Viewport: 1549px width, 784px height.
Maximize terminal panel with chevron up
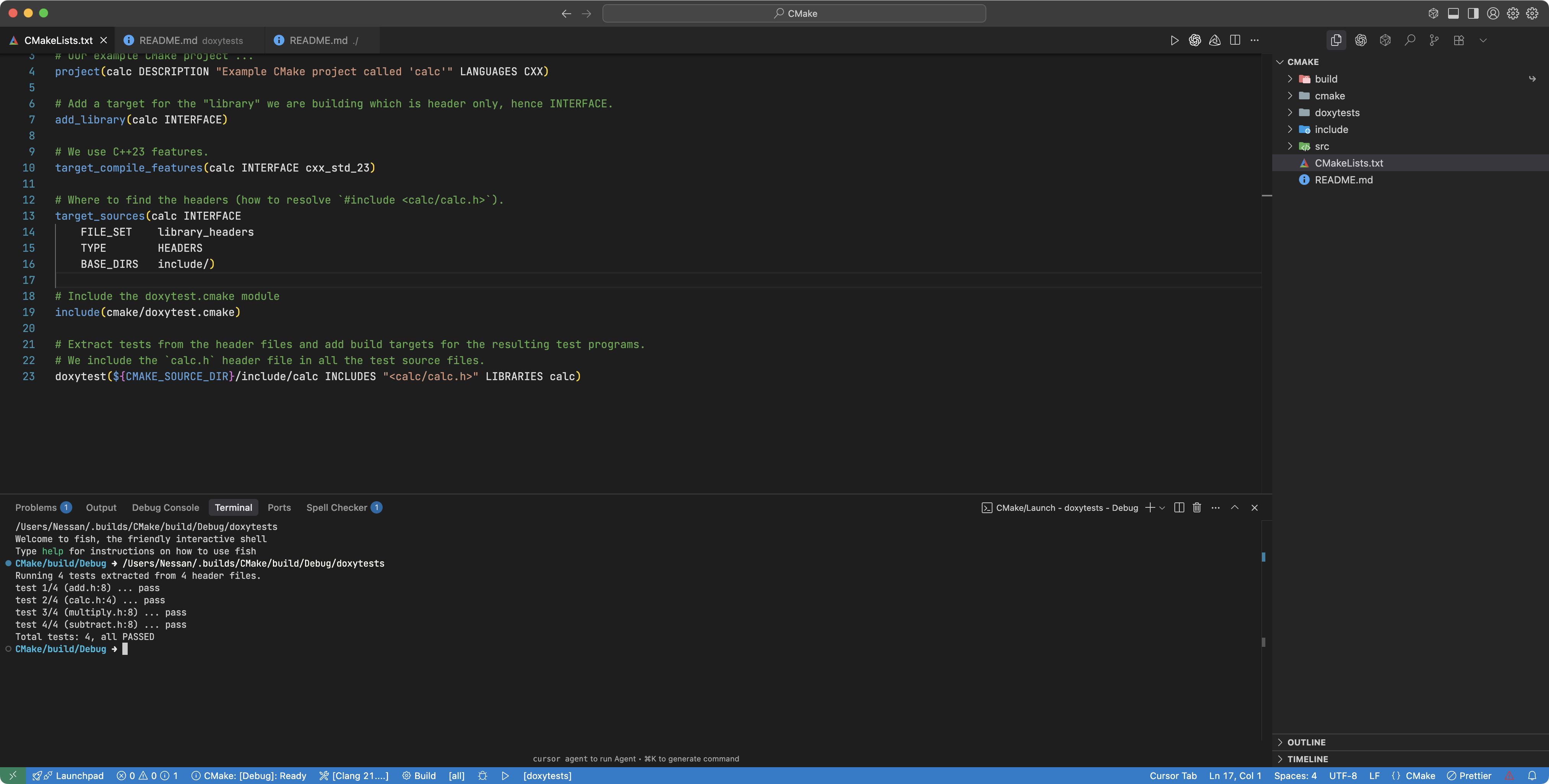[x=1234, y=508]
